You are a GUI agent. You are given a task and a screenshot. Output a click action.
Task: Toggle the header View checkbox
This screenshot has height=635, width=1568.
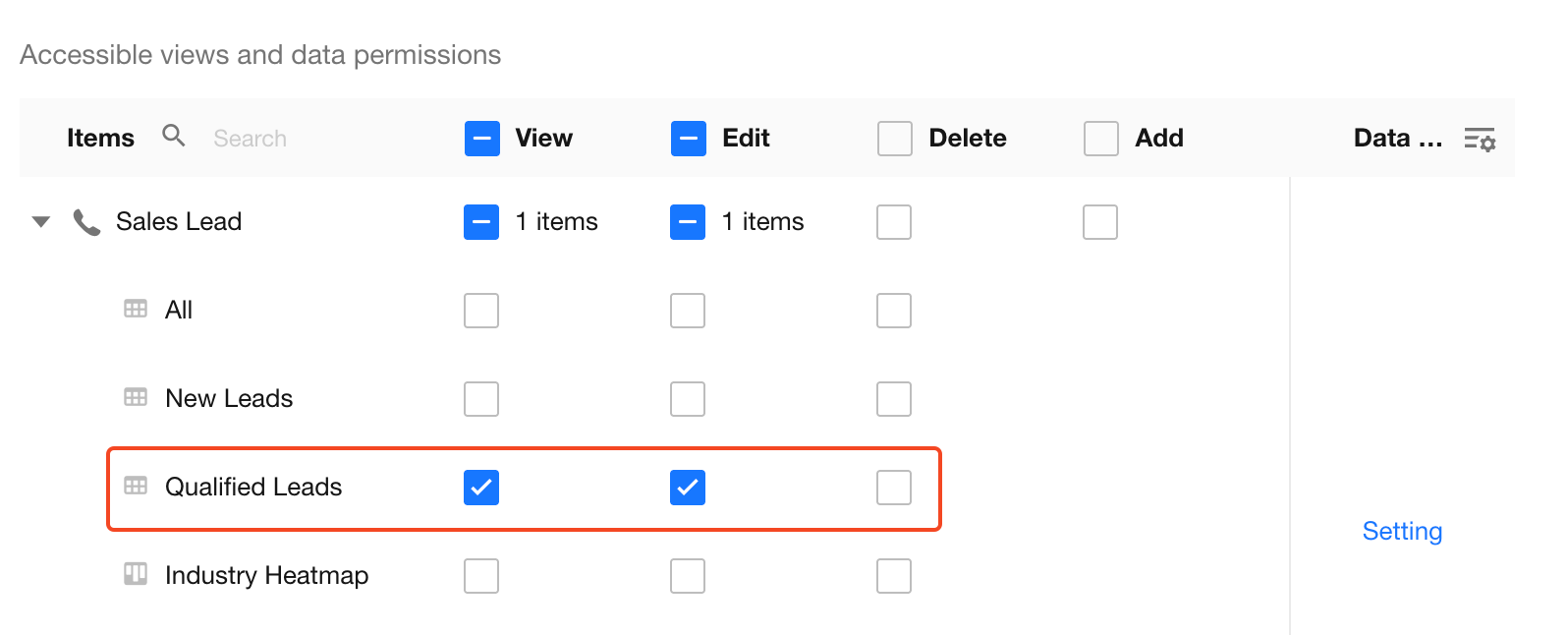coord(482,139)
